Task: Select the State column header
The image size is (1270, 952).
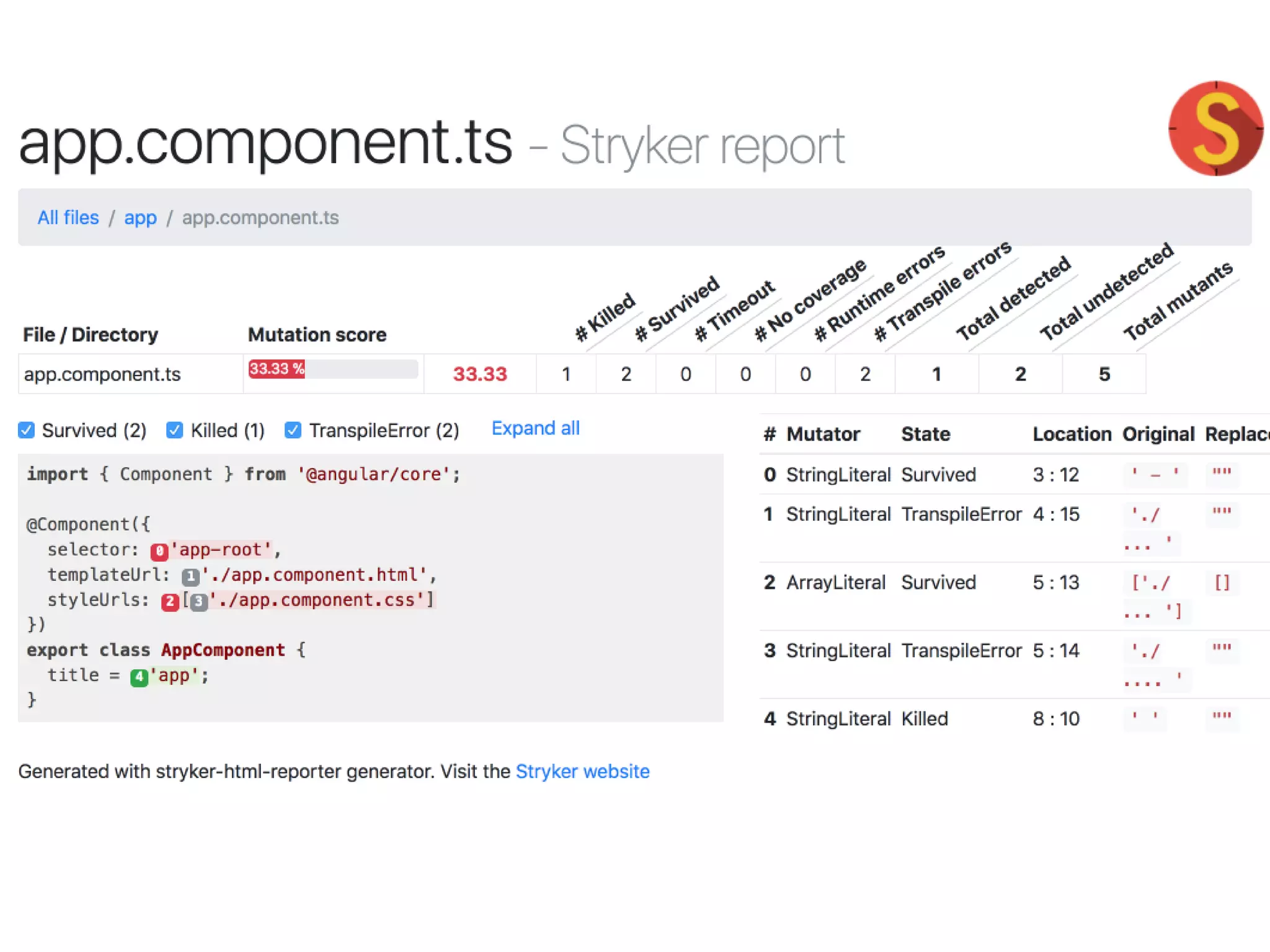Action: 925,434
